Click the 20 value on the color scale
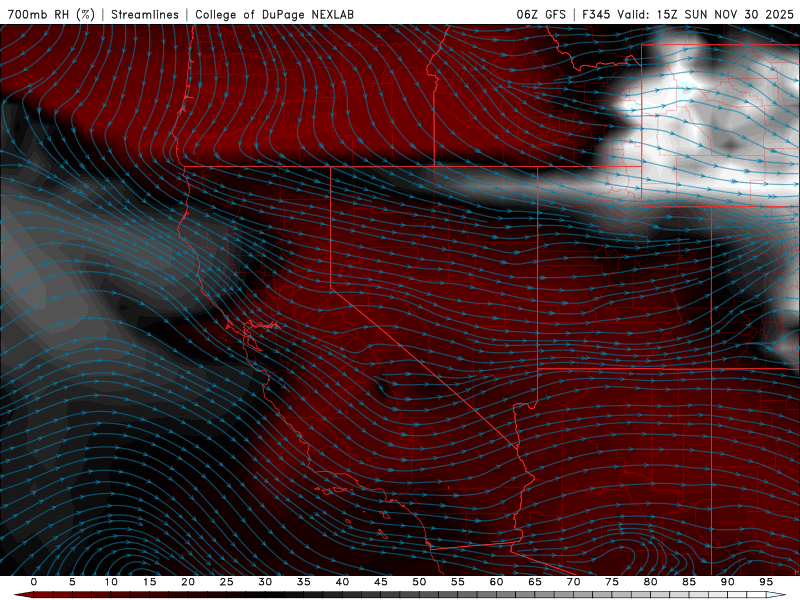This screenshot has height=600, width=800. [x=188, y=582]
